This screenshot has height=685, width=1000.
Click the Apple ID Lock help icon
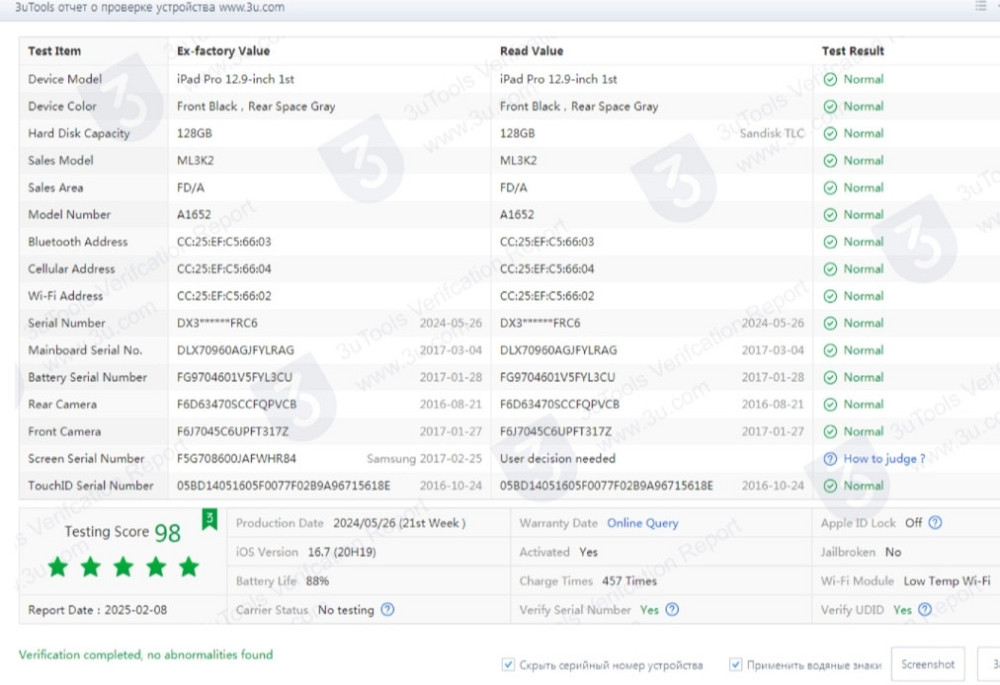tap(936, 523)
